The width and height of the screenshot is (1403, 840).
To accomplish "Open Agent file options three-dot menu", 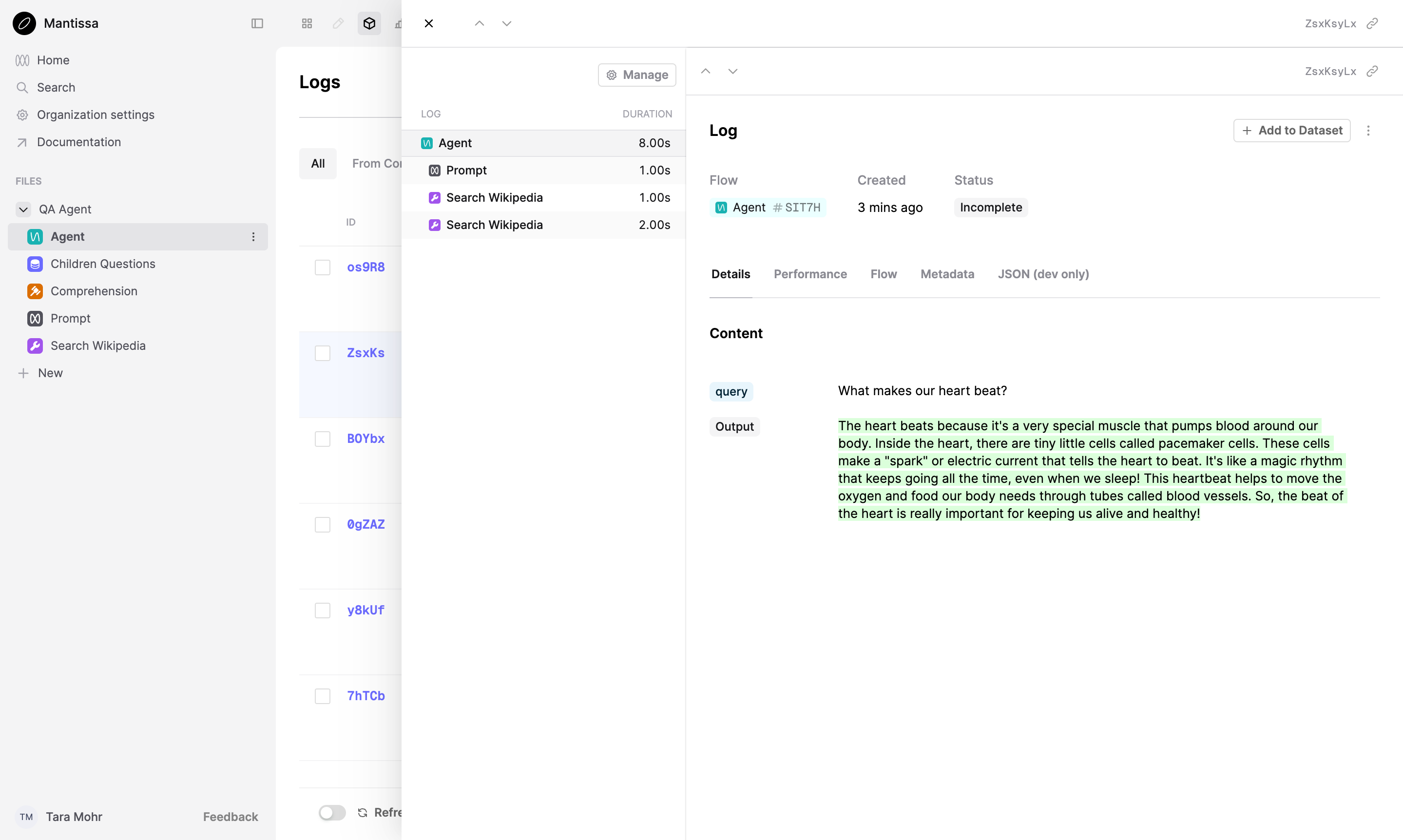I will (253, 237).
